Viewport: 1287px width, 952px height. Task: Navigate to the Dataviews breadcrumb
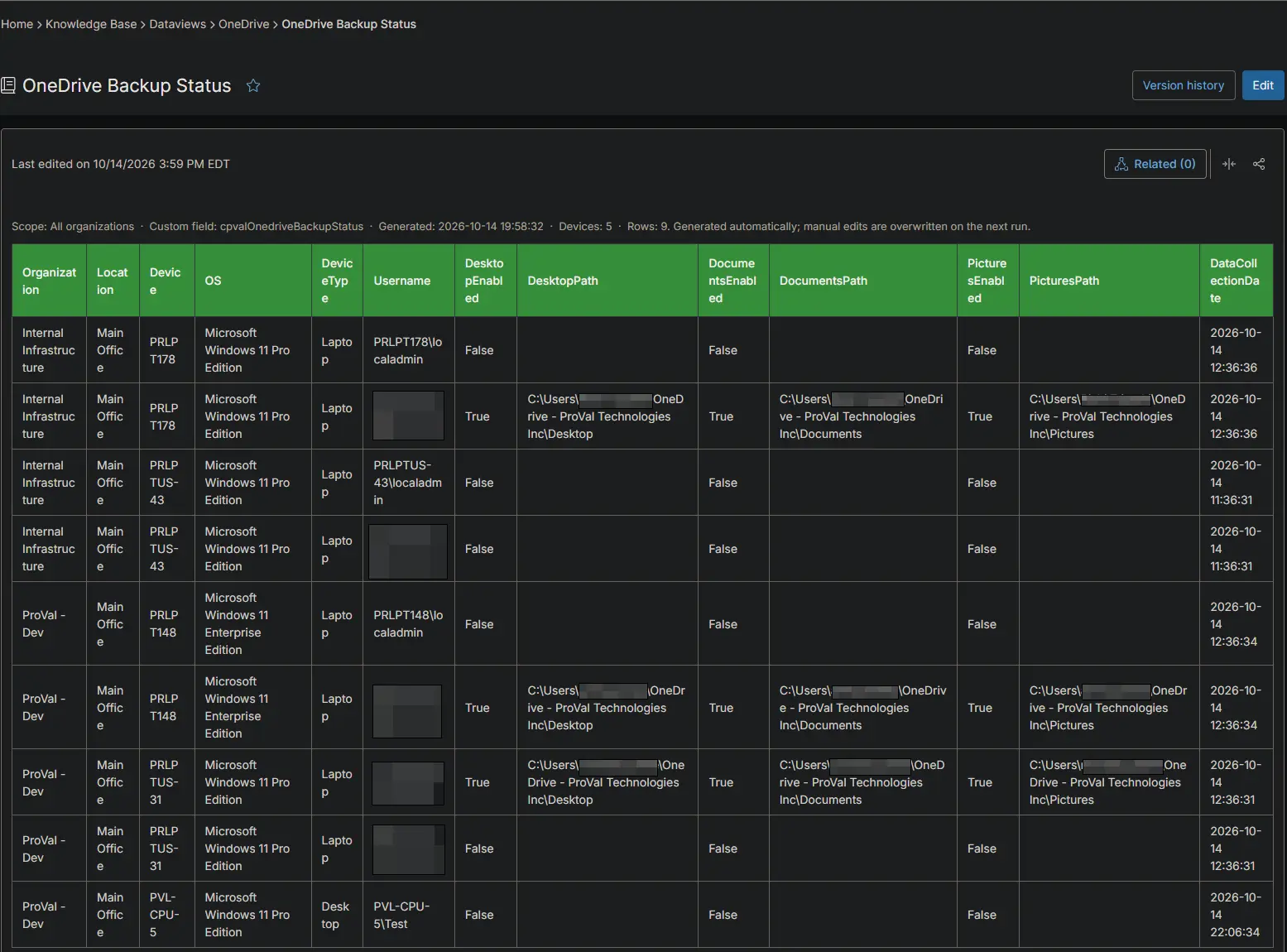[178, 24]
